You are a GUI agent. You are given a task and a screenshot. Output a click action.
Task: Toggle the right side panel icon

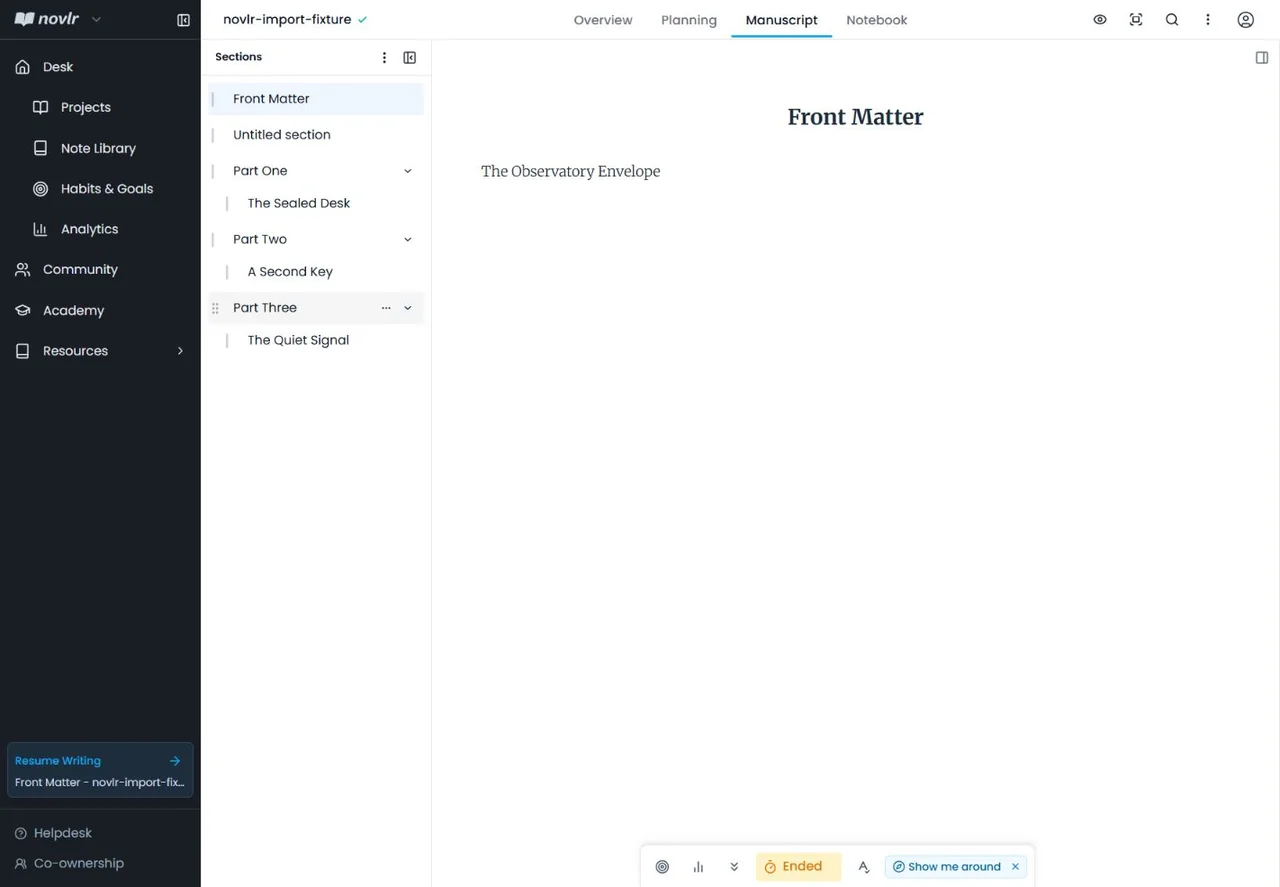pos(1262,58)
